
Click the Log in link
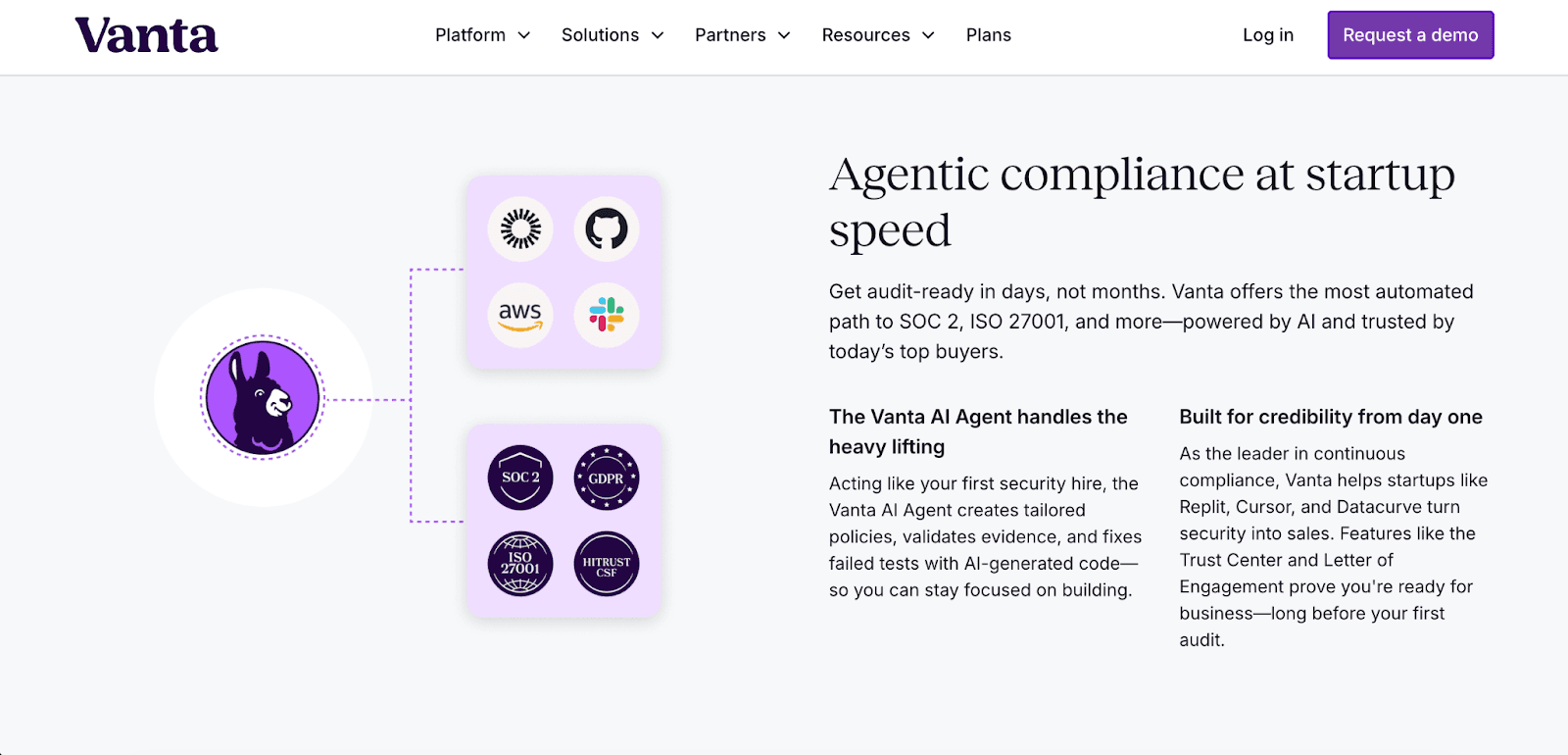click(x=1268, y=35)
